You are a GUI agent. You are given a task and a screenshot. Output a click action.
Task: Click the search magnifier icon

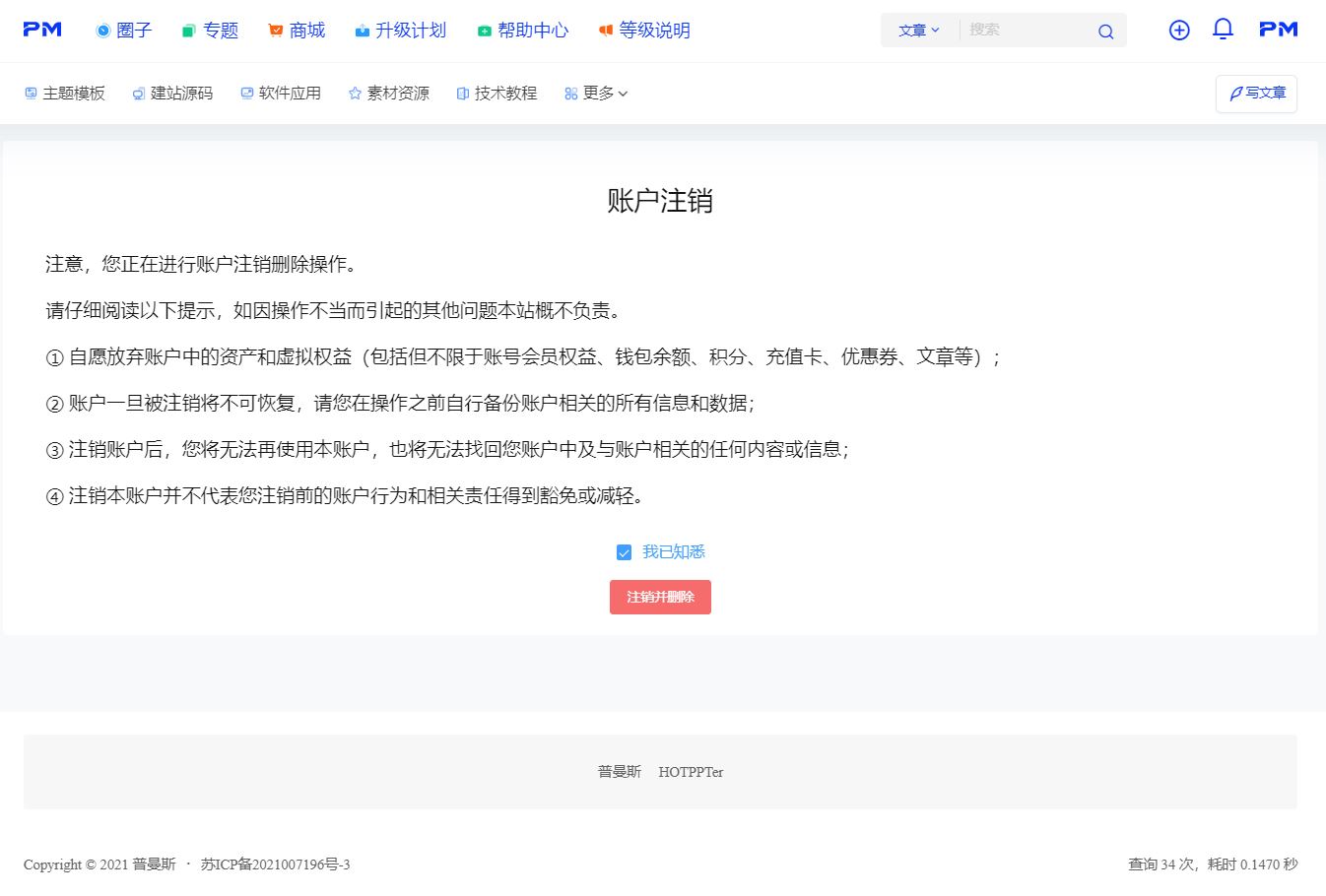click(x=1105, y=32)
